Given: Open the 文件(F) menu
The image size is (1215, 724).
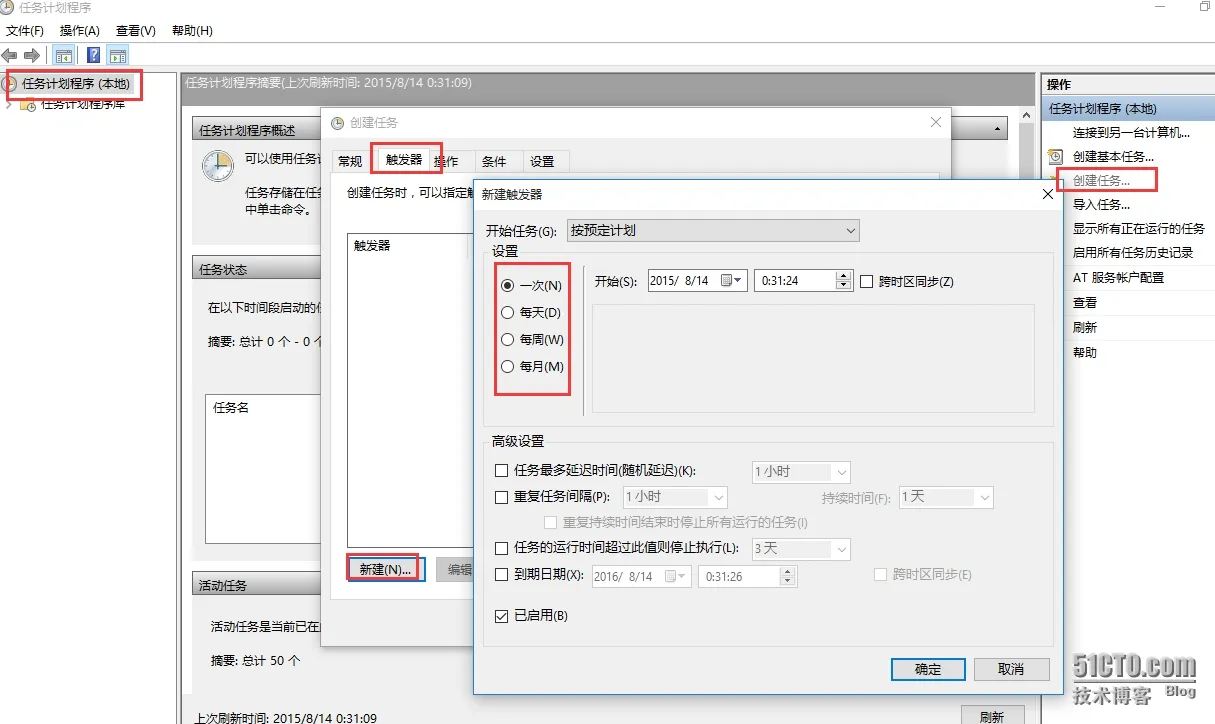Looking at the screenshot, I should point(25,31).
